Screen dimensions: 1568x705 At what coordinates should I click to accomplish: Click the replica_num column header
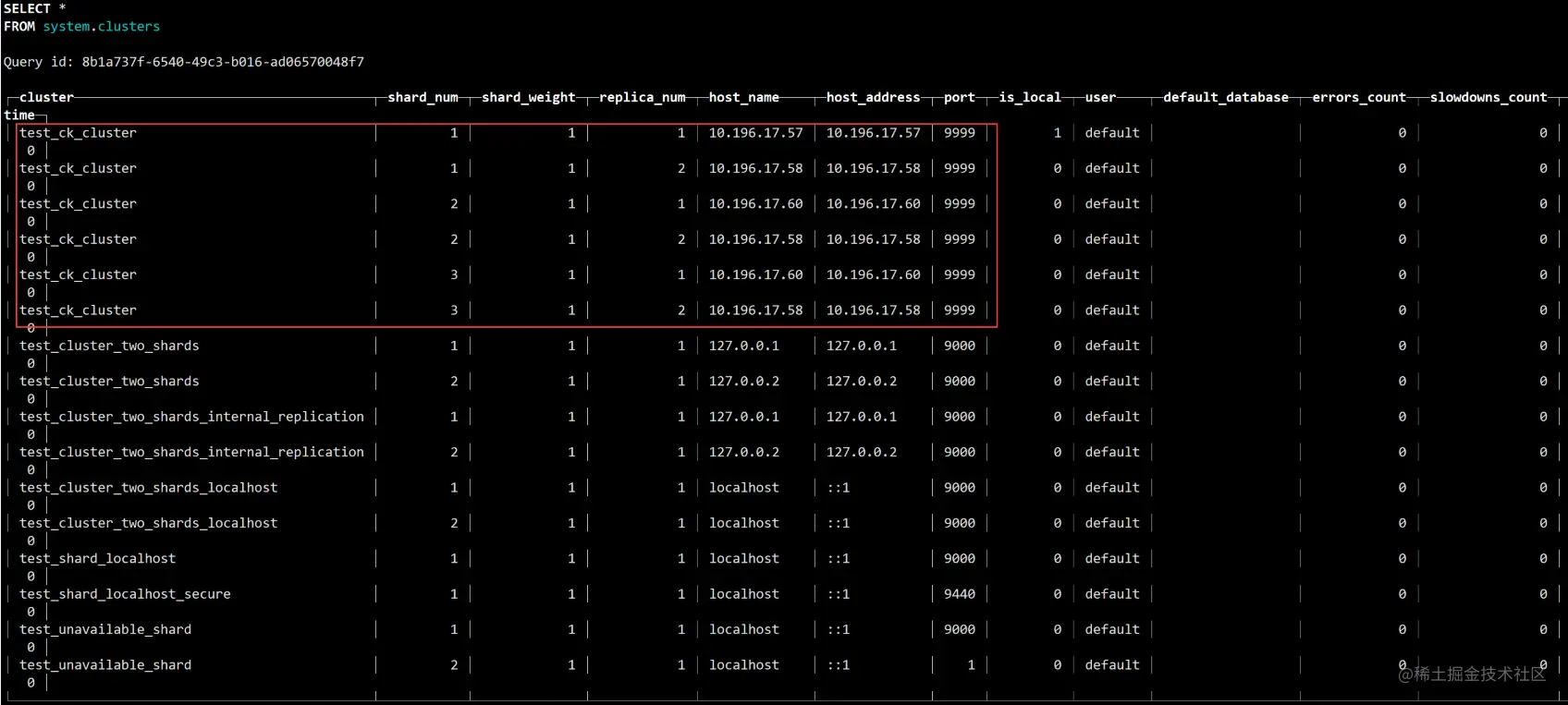pyautogui.click(x=643, y=97)
